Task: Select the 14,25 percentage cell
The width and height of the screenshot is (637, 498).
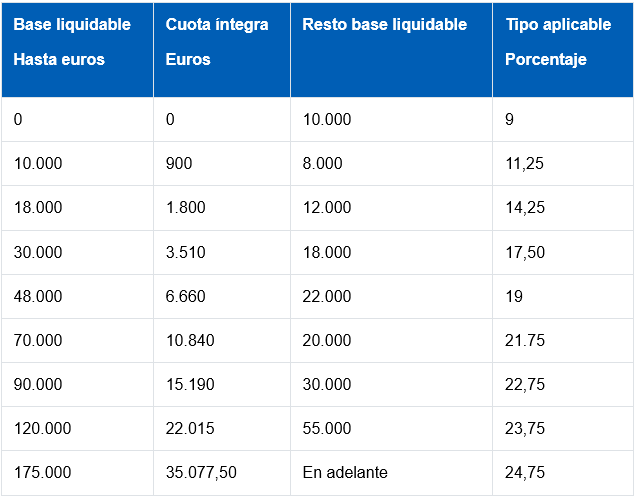Action: [x=525, y=208]
